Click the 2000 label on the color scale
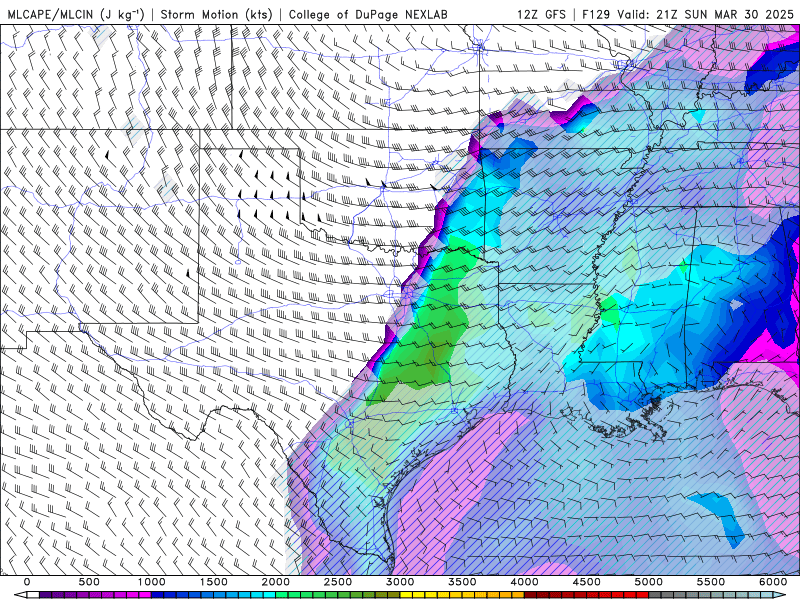The height and width of the screenshot is (600, 800). [276, 582]
